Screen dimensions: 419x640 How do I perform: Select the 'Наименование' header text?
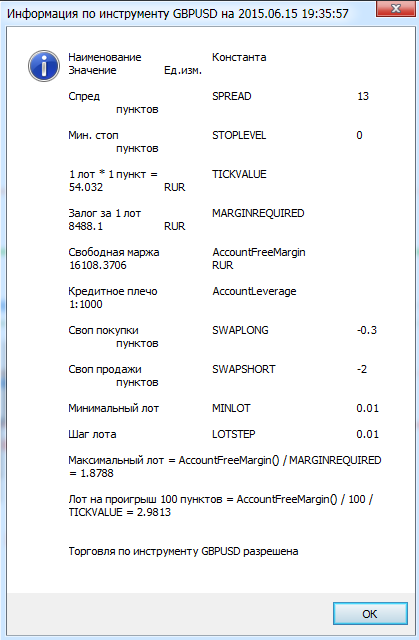(x=105, y=57)
